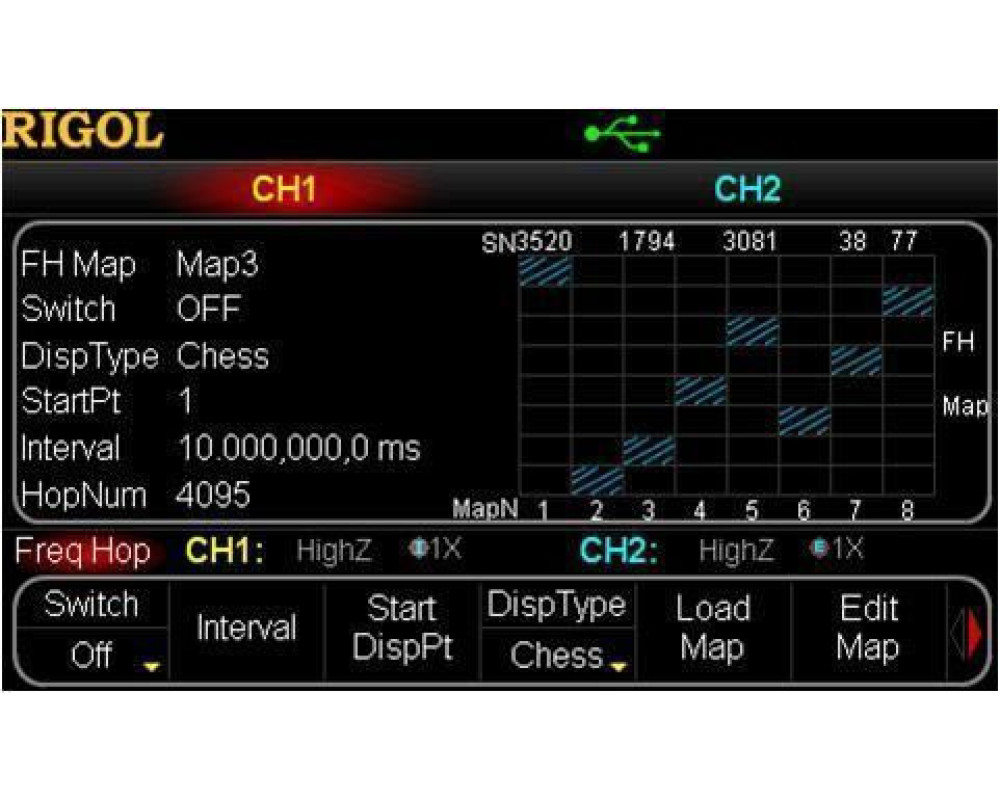Select the hatched cell in column 5
The width and height of the screenshot is (1000, 800).
[x=753, y=331]
